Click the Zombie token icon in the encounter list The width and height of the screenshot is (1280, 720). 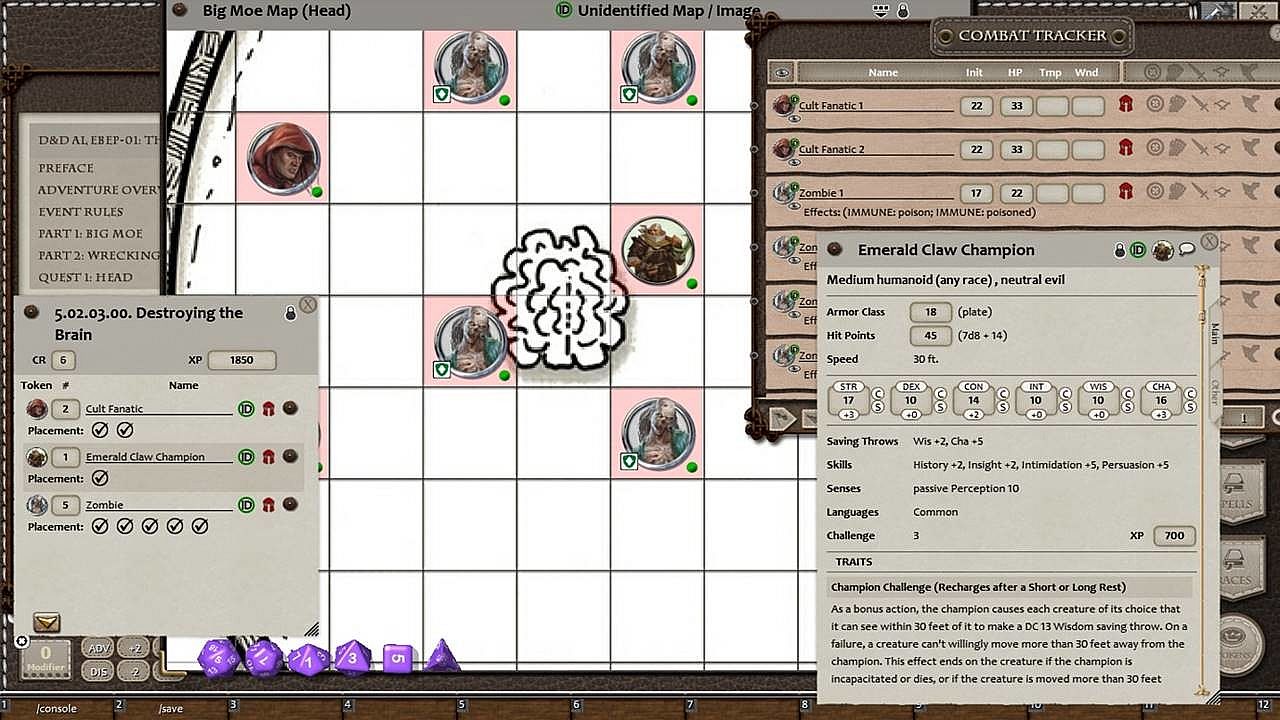pos(37,505)
